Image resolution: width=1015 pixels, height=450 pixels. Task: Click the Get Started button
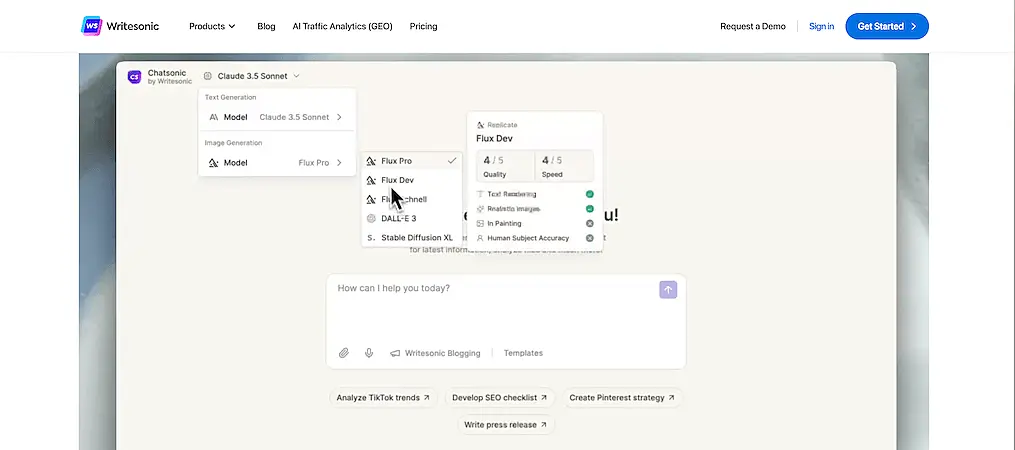[x=887, y=26]
